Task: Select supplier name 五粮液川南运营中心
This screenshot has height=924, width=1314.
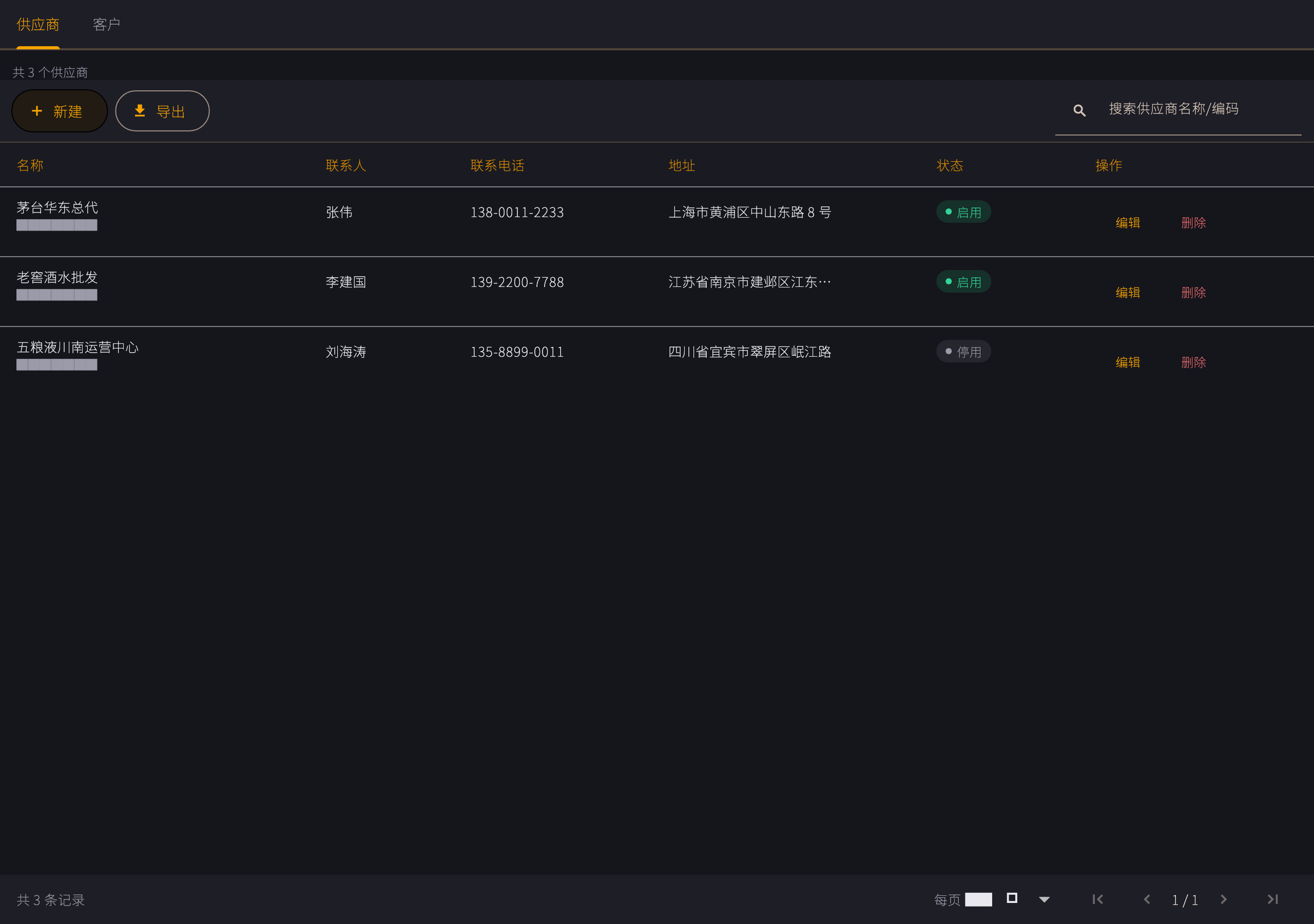Action: (x=78, y=347)
